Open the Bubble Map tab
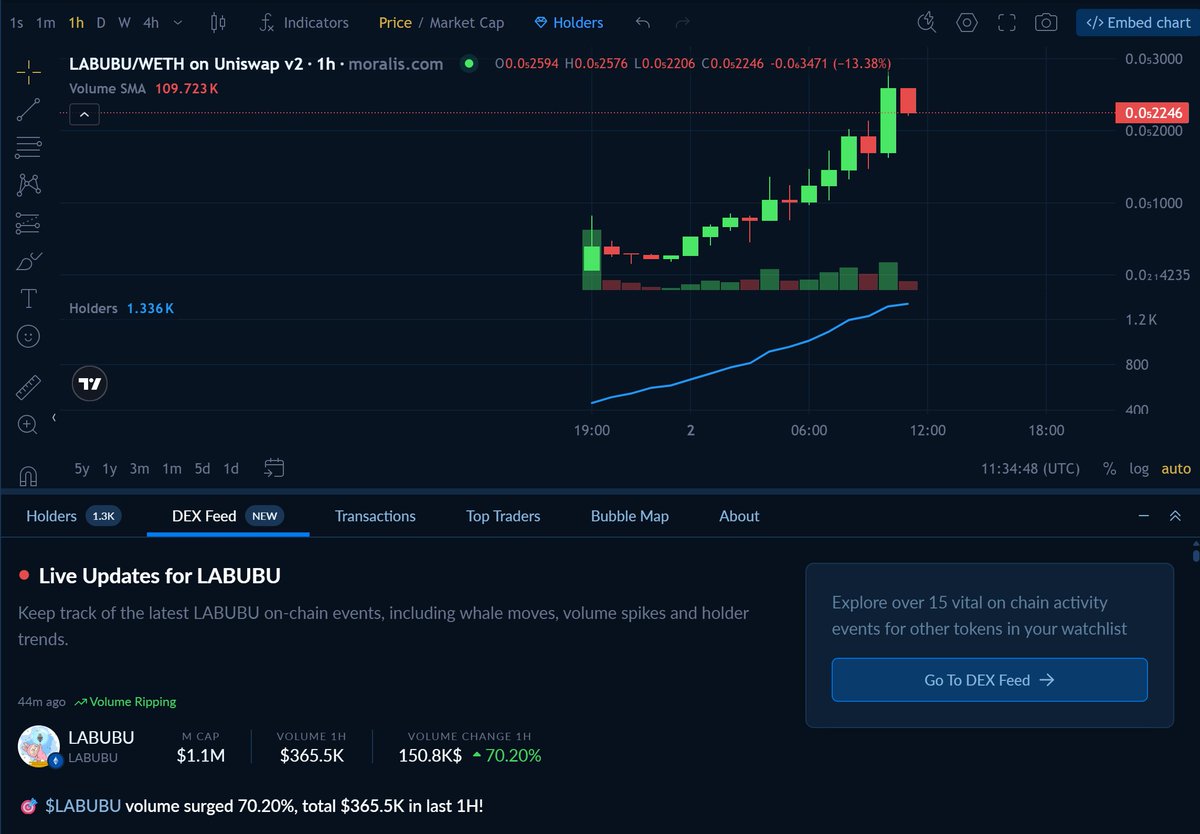Image resolution: width=1200 pixels, height=834 pixels. click(x=630, y=516)
